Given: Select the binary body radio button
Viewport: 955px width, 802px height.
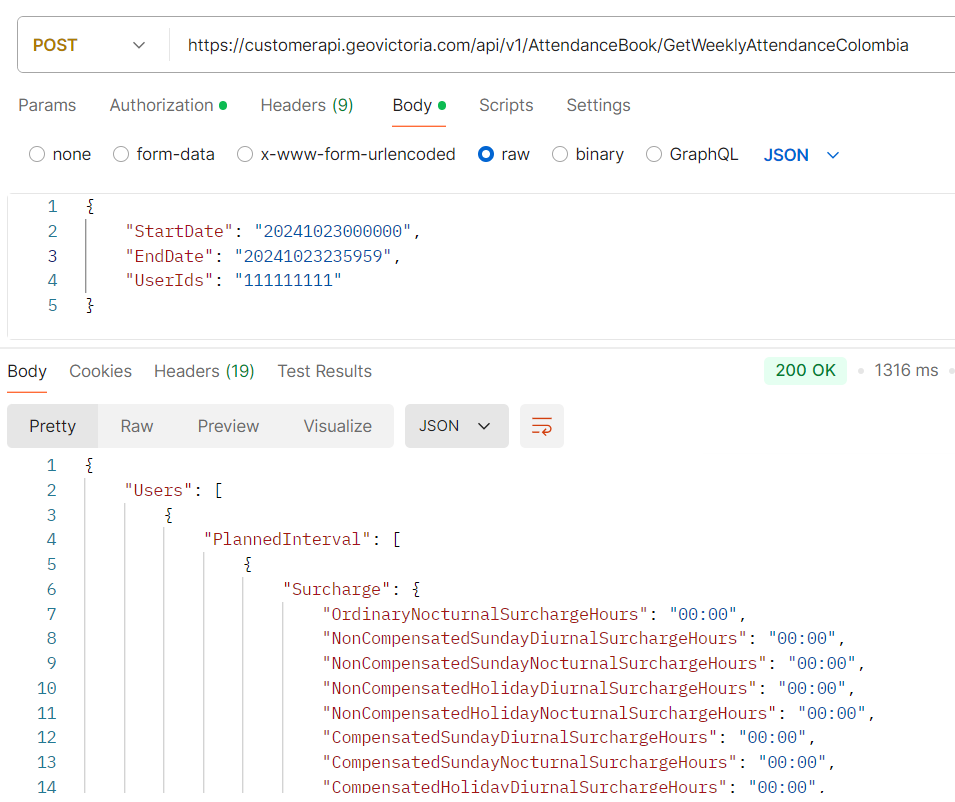Looking at the screenshot, I should pyautogui.click(x=560, y=154).
